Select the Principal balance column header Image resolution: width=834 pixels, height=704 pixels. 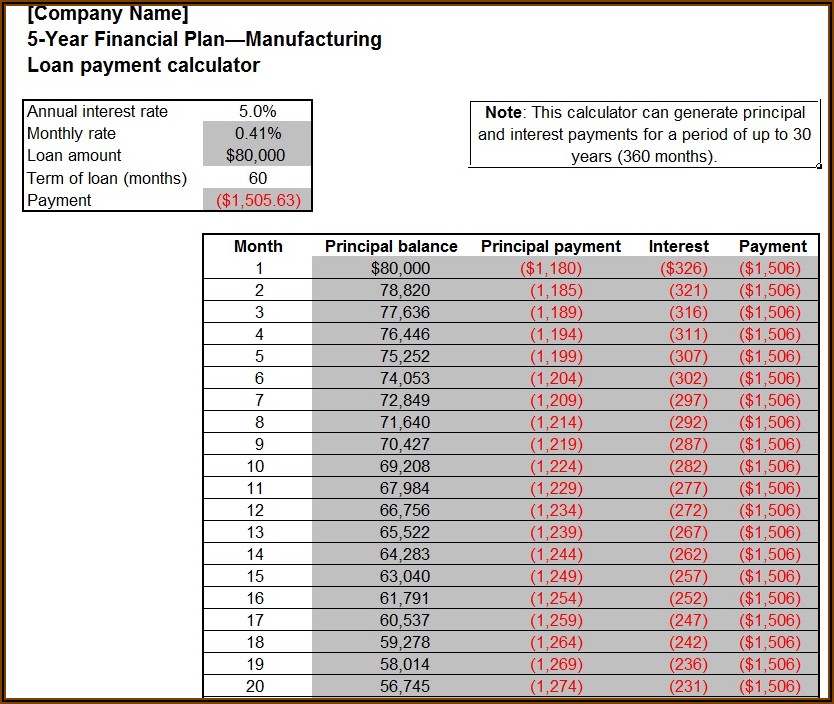[391, 246]
